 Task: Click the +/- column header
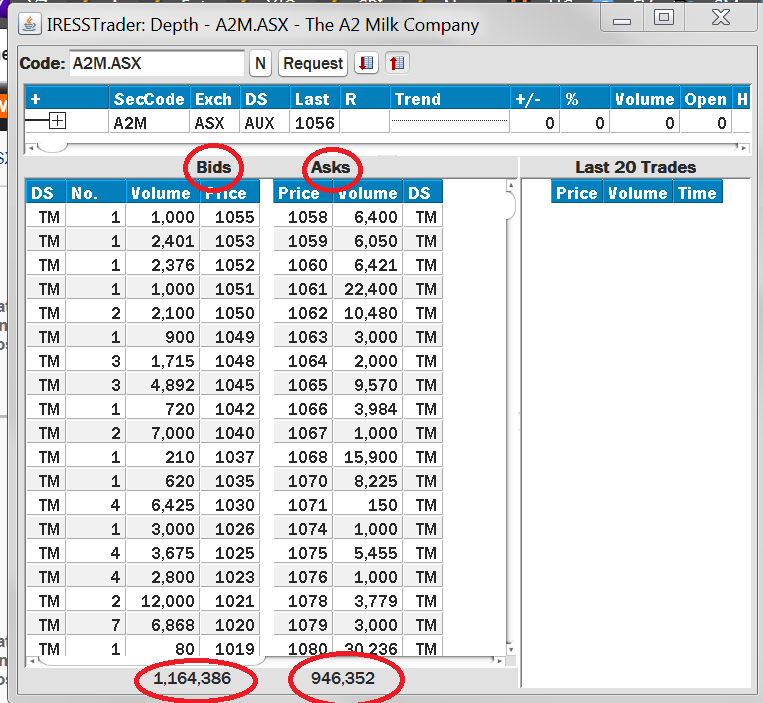(534, 99)
